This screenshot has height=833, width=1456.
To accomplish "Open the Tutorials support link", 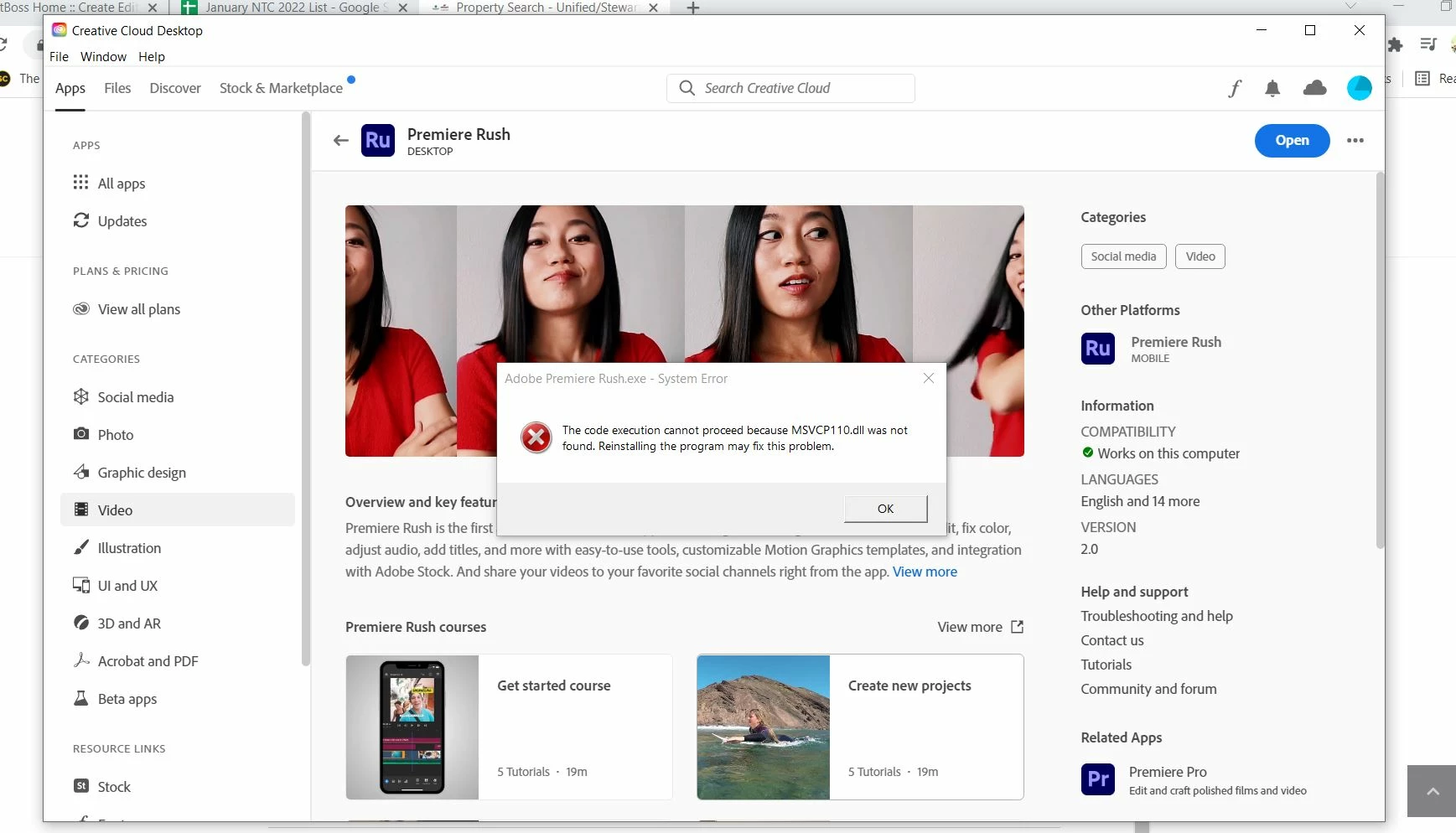I will pos(1106,665).
